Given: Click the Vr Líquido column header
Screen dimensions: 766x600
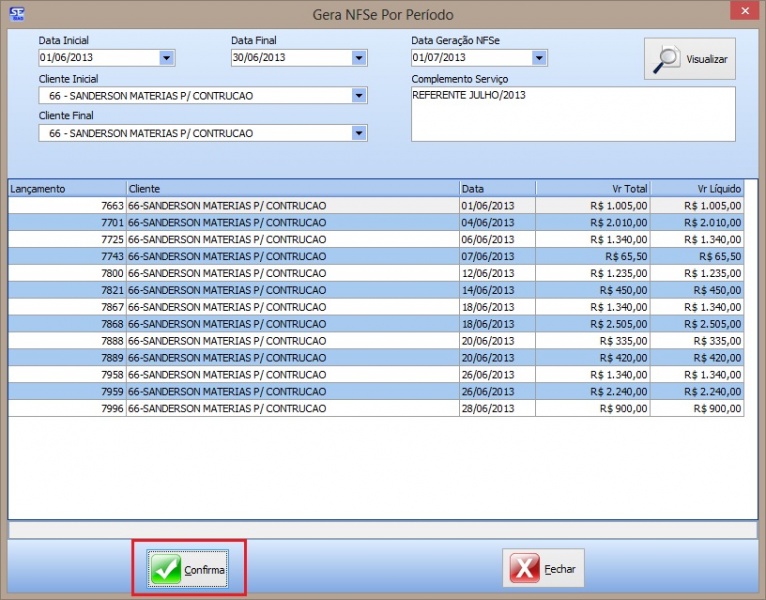Looking at the screenshot, I should [697, 188].
